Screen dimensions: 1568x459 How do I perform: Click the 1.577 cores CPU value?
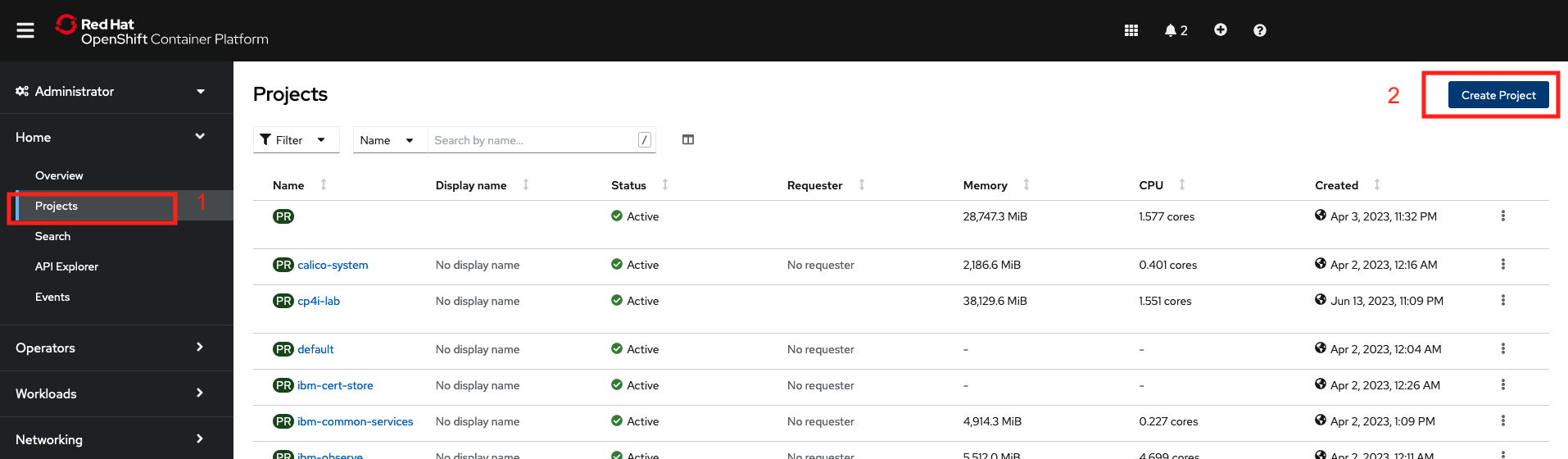pos(1167,216)
